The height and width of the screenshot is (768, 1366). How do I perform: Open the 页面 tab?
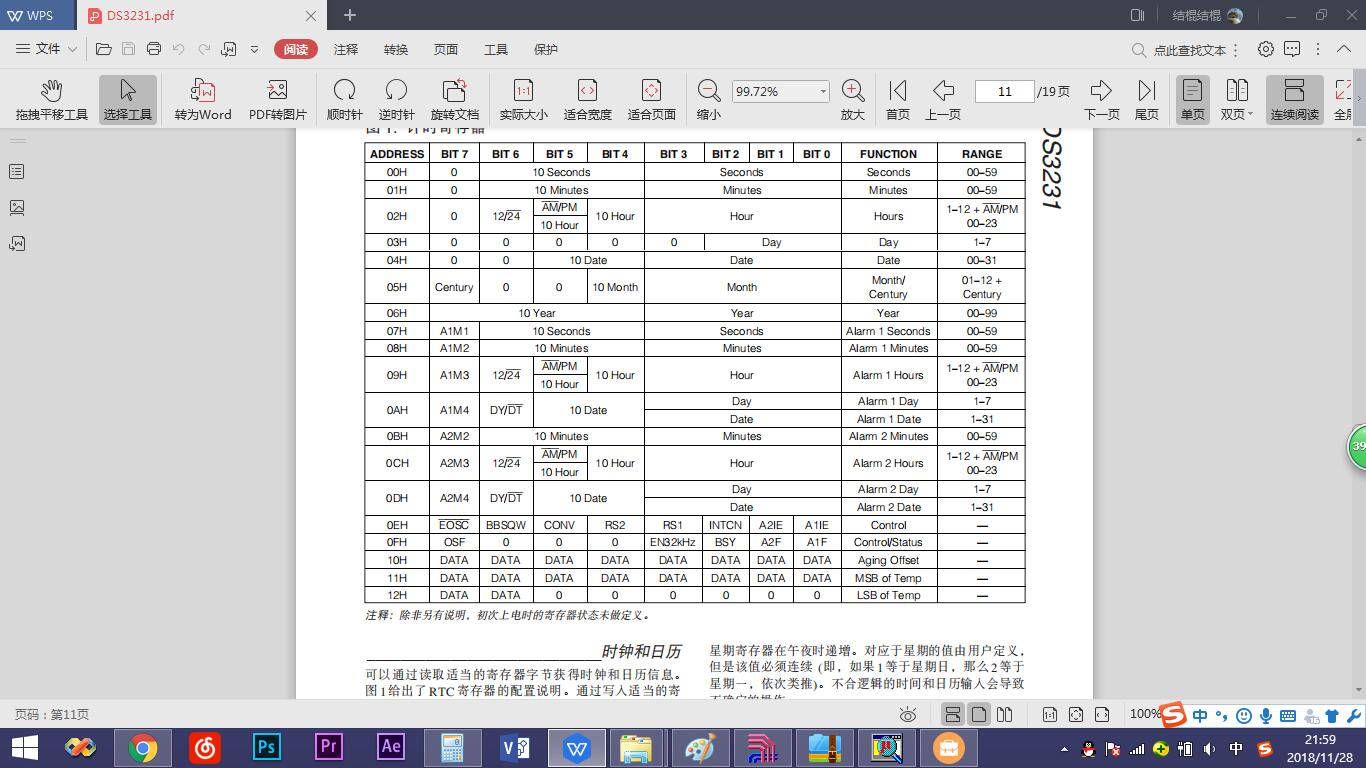[446, 49]
